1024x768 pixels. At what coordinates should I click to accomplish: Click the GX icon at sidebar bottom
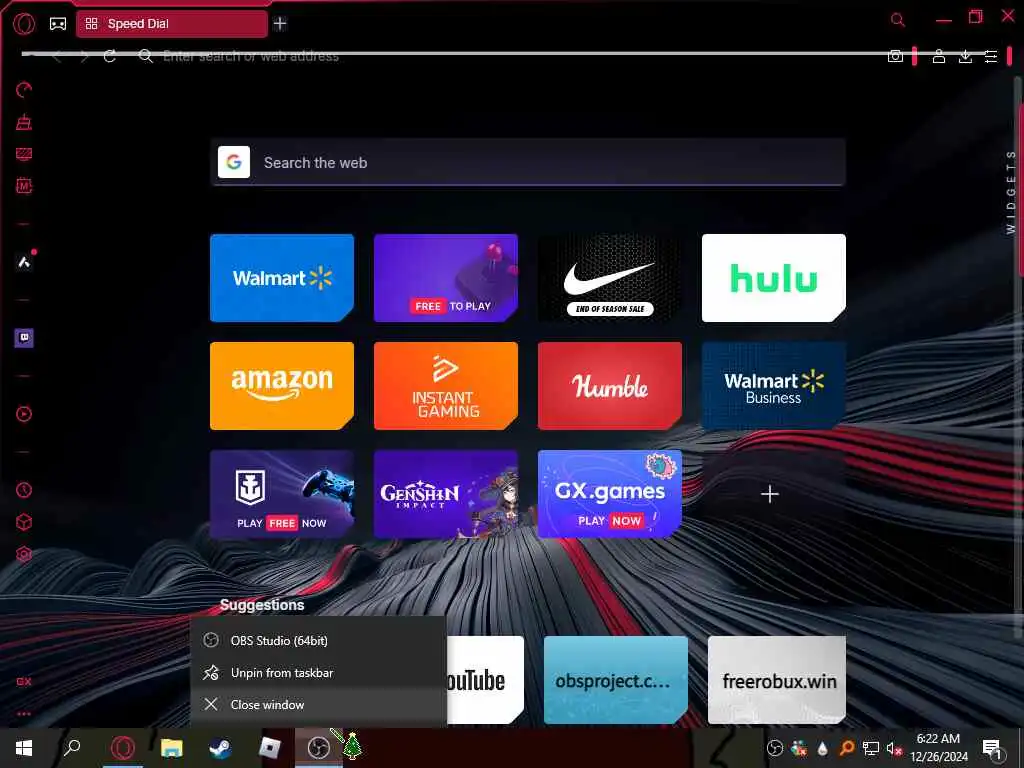point(24,681)
